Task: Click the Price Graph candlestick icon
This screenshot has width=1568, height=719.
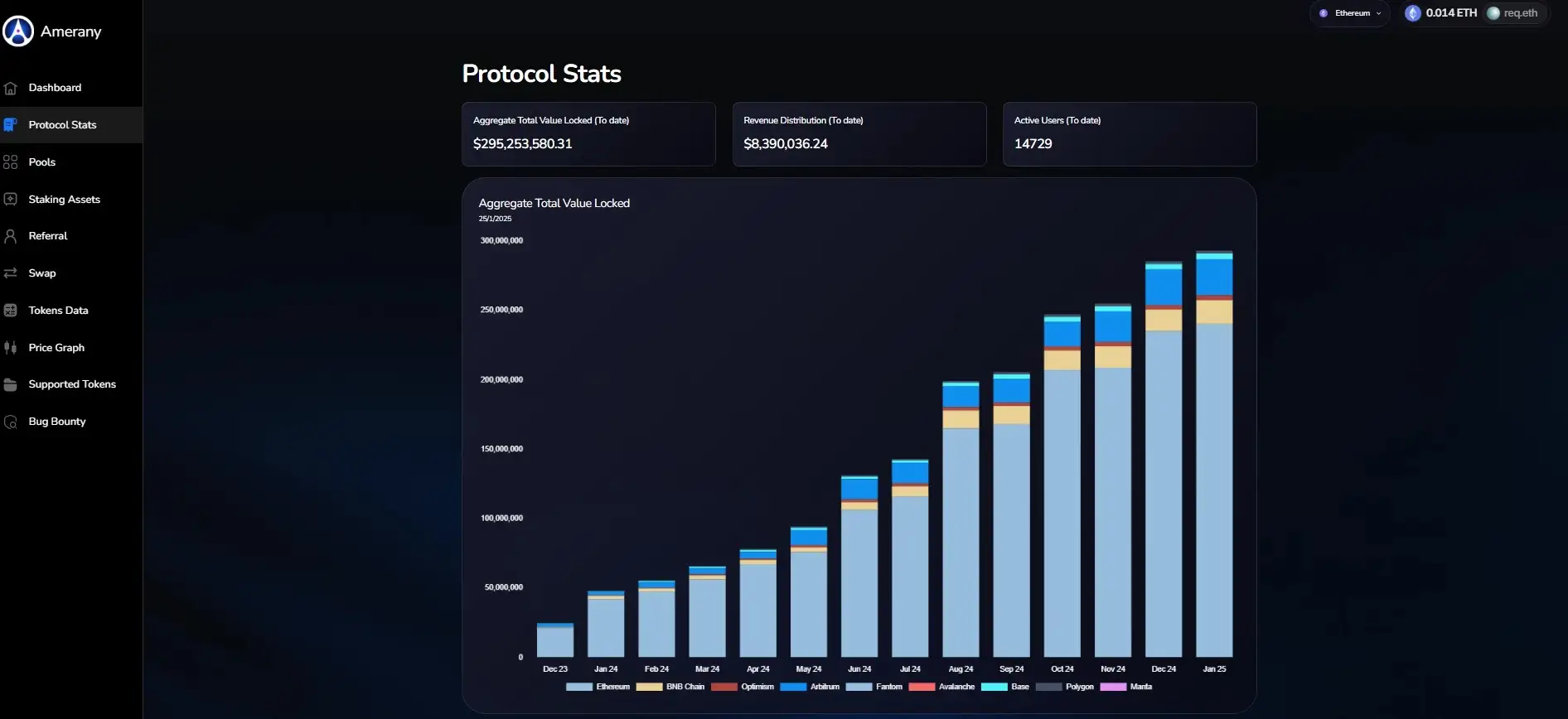Action: 11,348
